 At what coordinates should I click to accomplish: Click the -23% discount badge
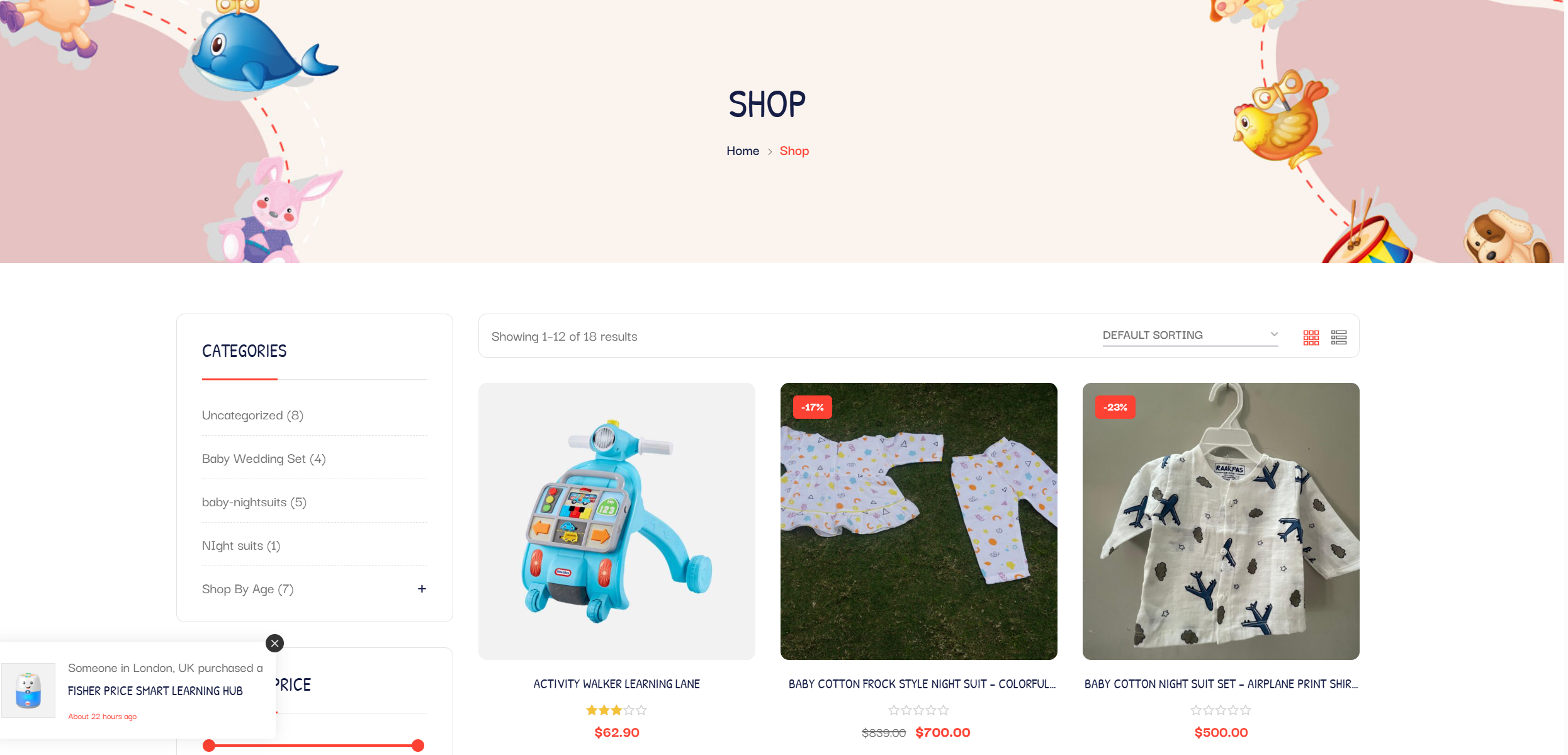tap(1115, 407)
